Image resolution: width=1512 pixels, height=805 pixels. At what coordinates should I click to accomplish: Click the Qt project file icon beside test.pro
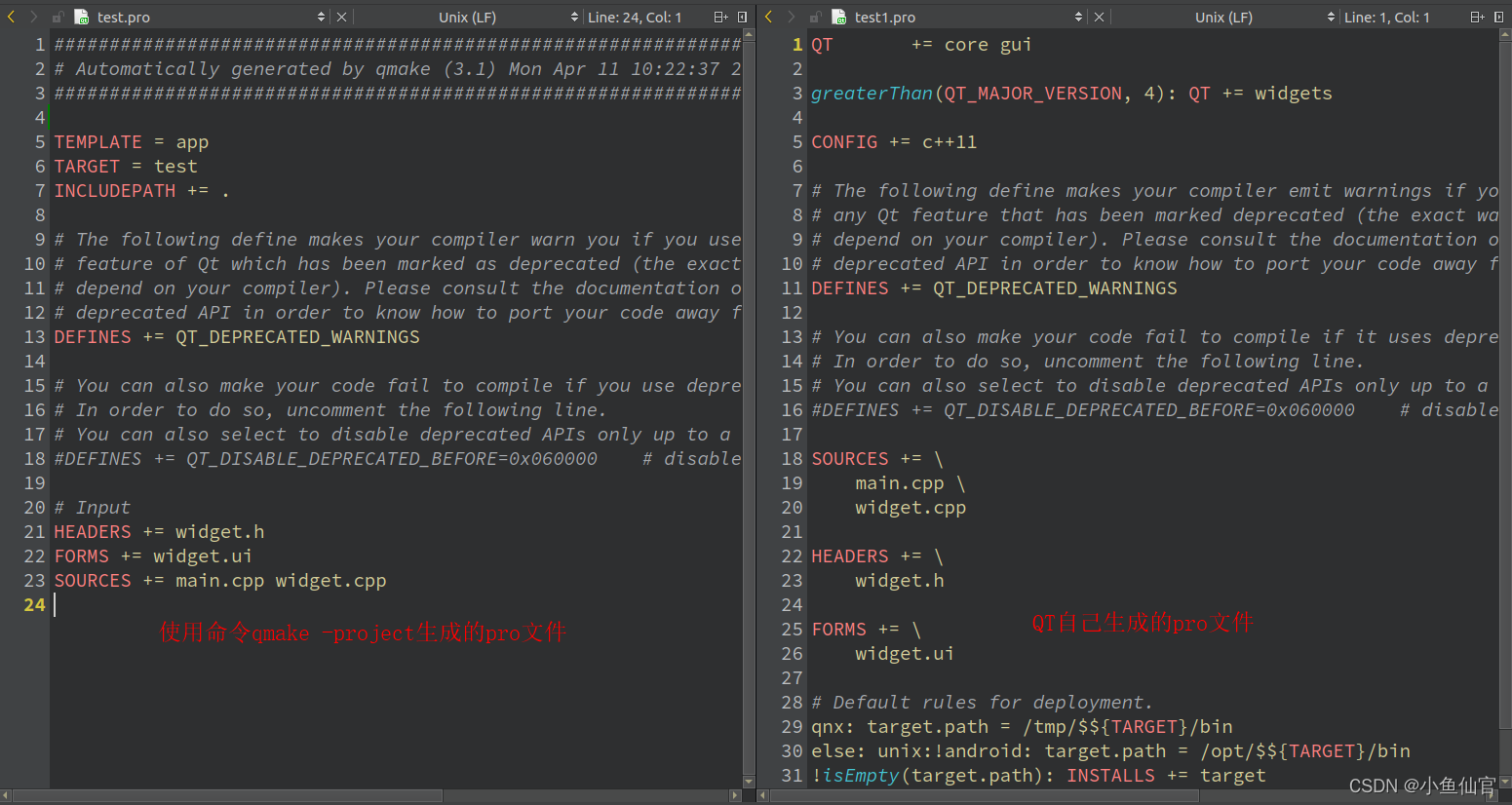(x=83, y=17)
